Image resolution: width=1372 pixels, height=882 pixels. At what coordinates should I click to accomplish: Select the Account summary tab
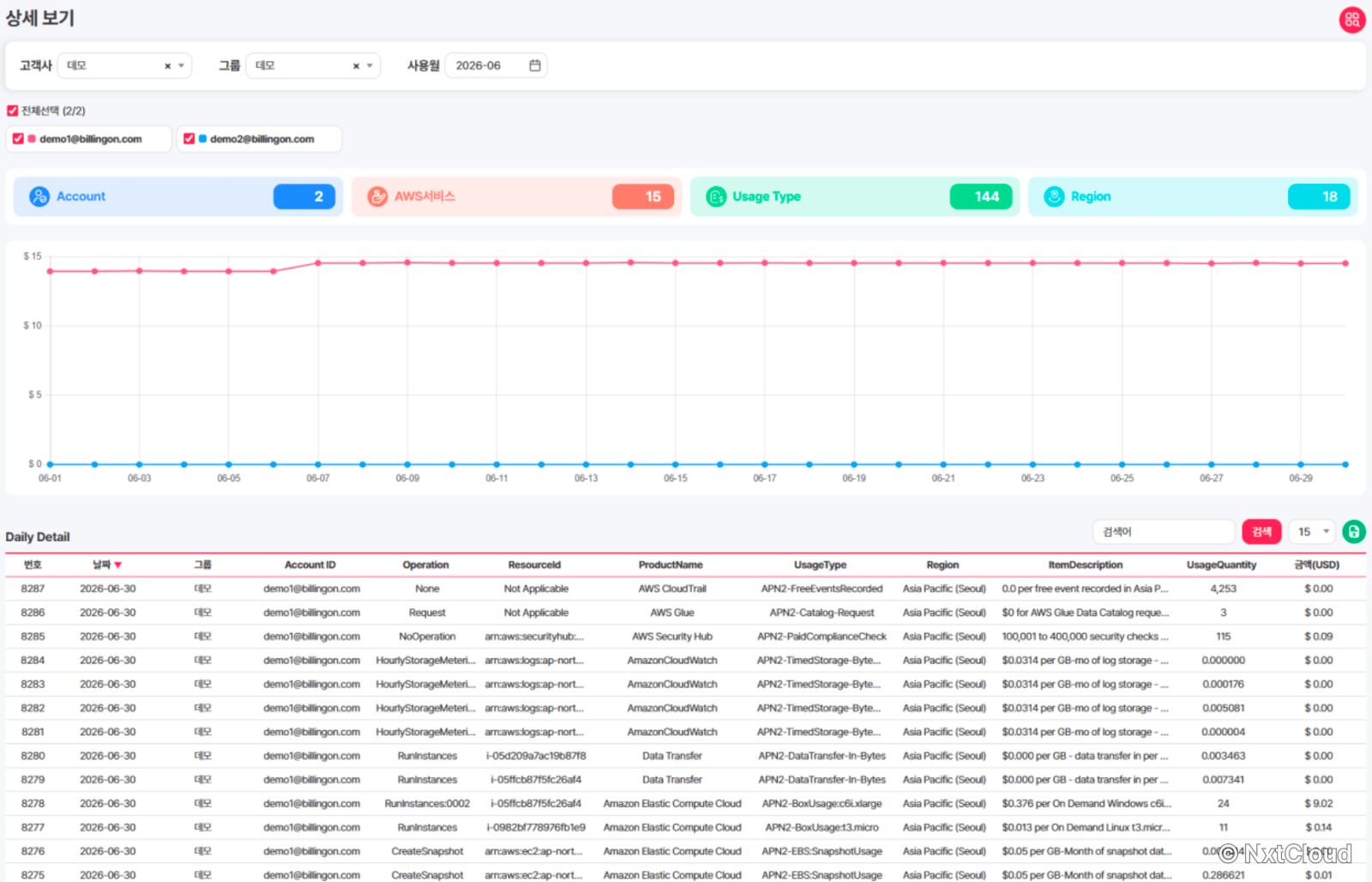coord(178,196)
